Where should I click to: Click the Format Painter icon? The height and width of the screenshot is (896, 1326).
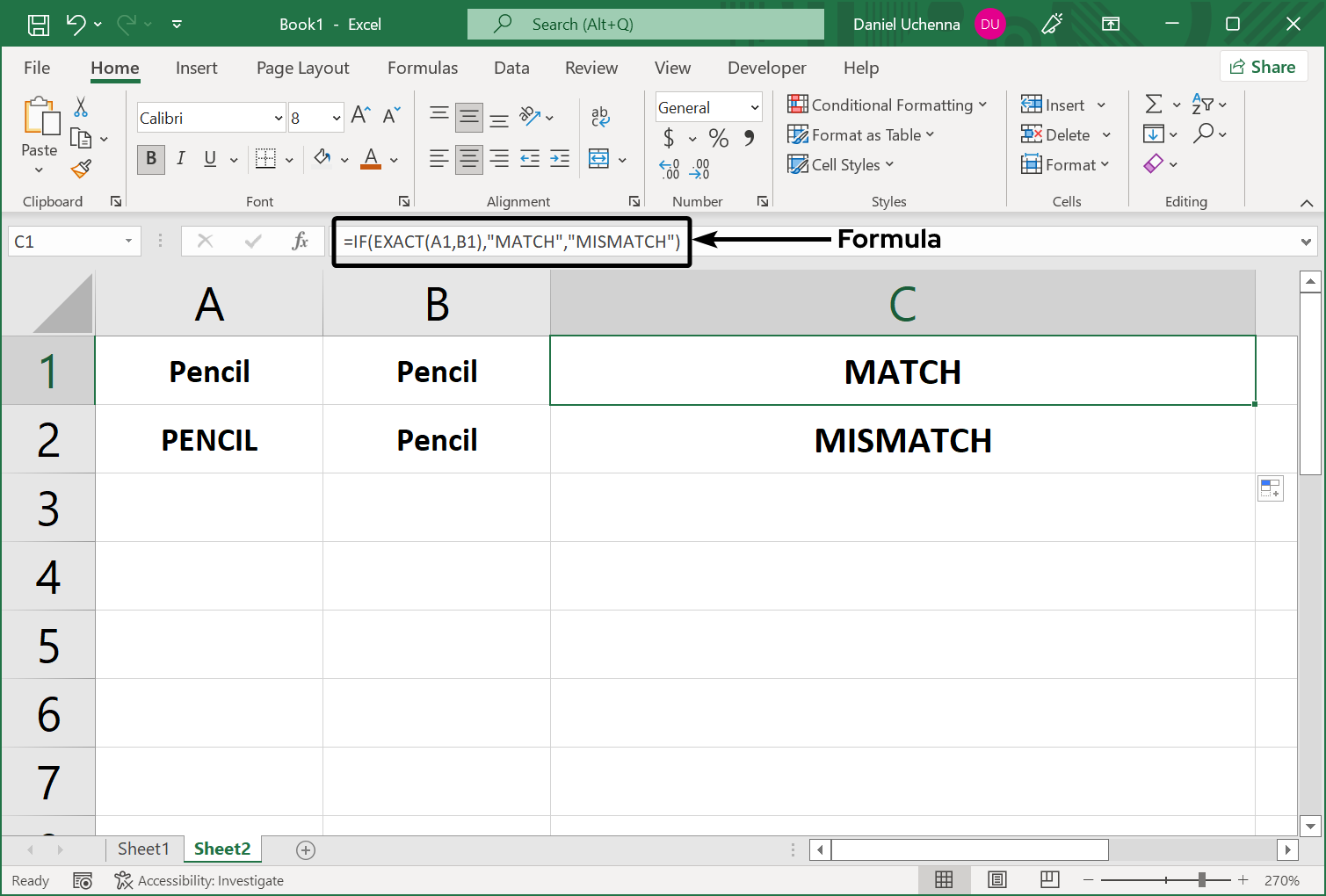[x=81, y=169]
